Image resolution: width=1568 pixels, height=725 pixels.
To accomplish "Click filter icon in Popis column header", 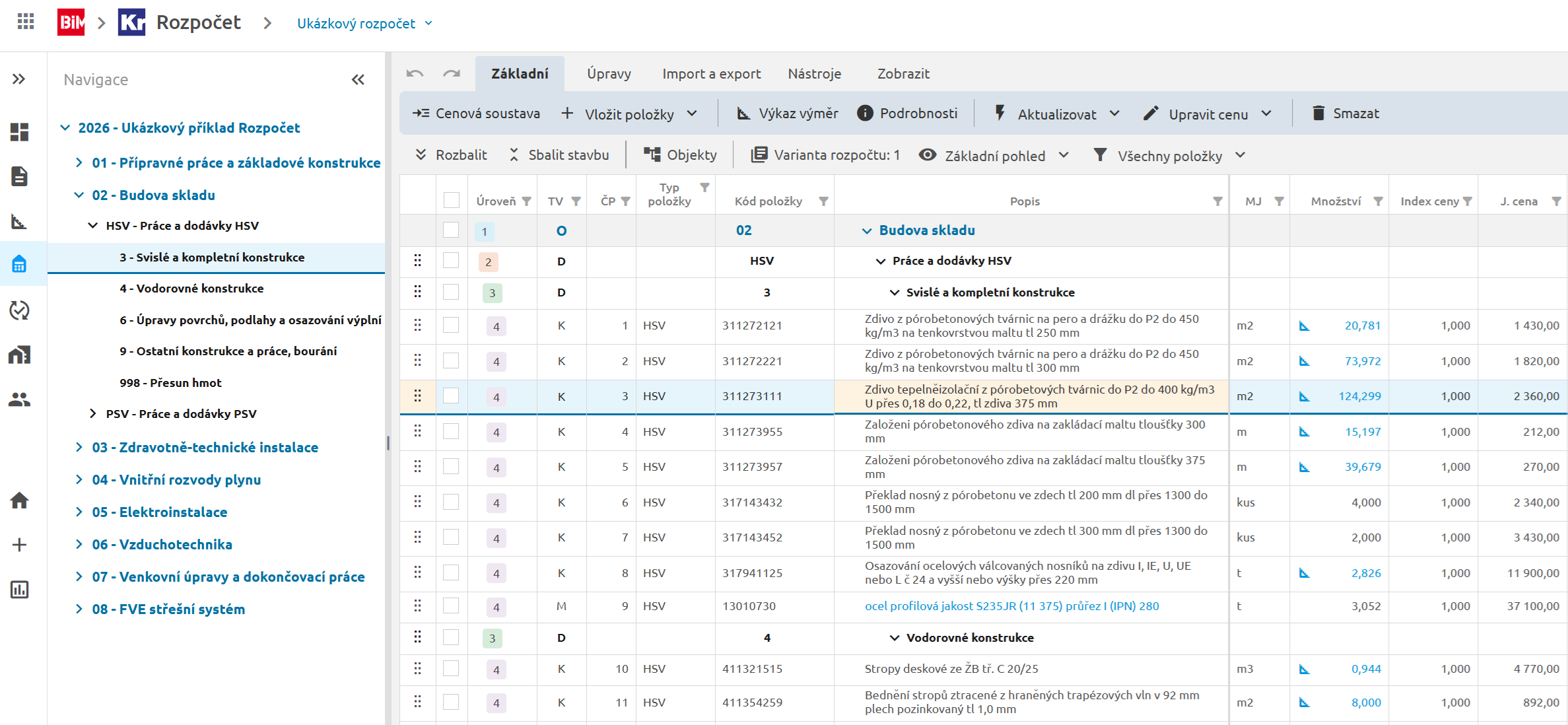I will (x=1217, y=201).
